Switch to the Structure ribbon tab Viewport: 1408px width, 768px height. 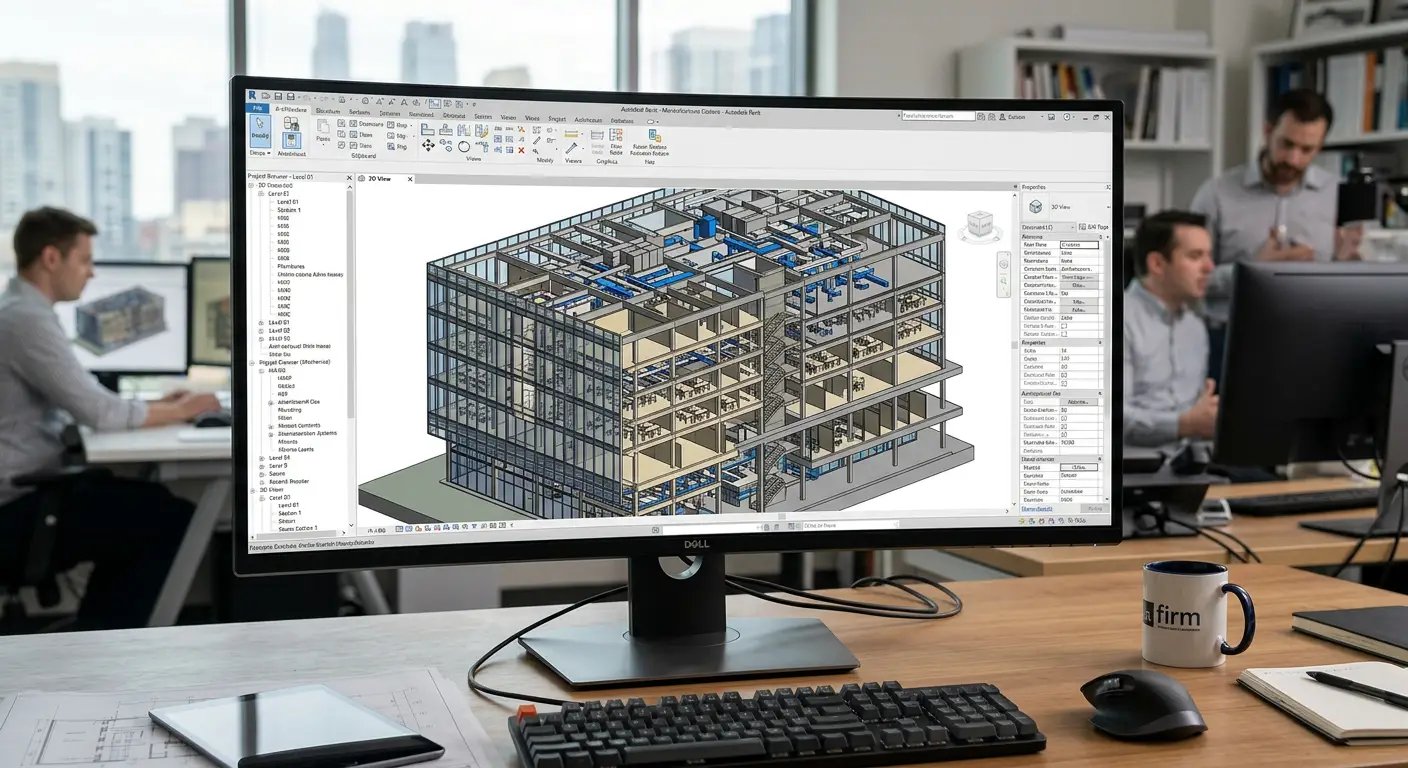(328, 111)
